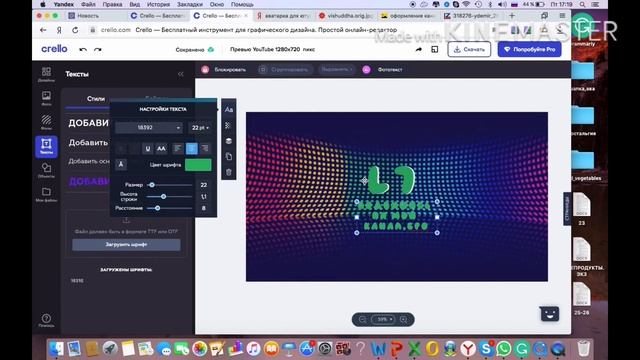This screenshot has width=640, height=360.
Task: Select the green text block on canvas
Action: (x=396, y=216)
